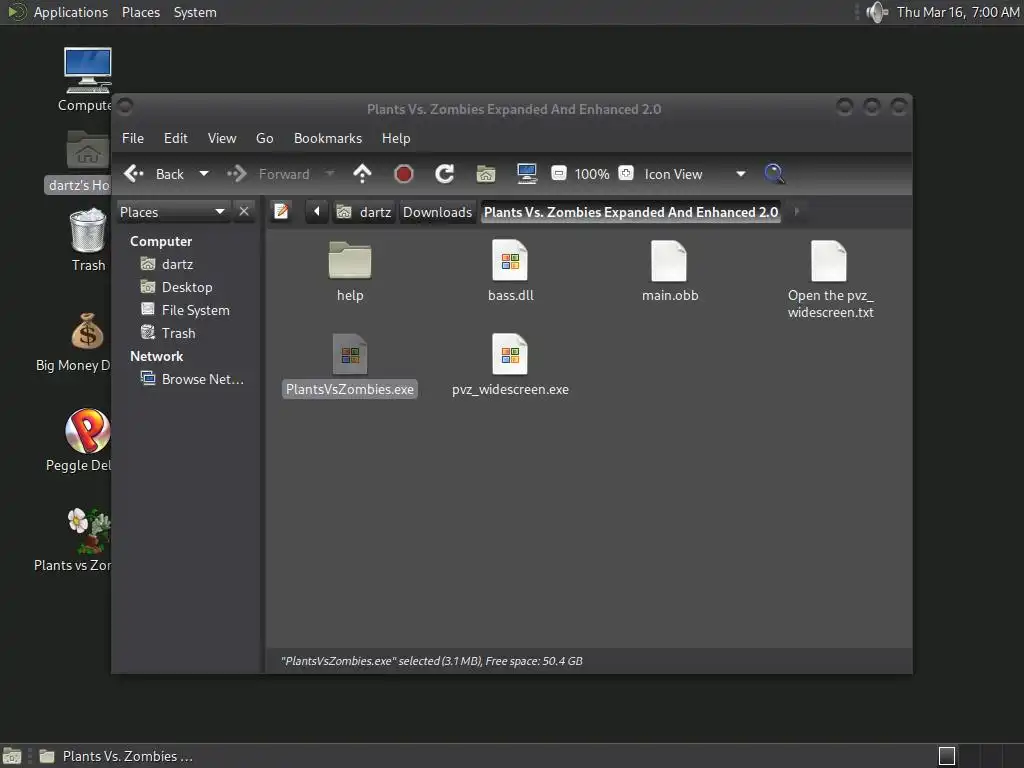
Task: Click the Plants Vs. Zombies taskbar window button
Action: pos(116,756)
